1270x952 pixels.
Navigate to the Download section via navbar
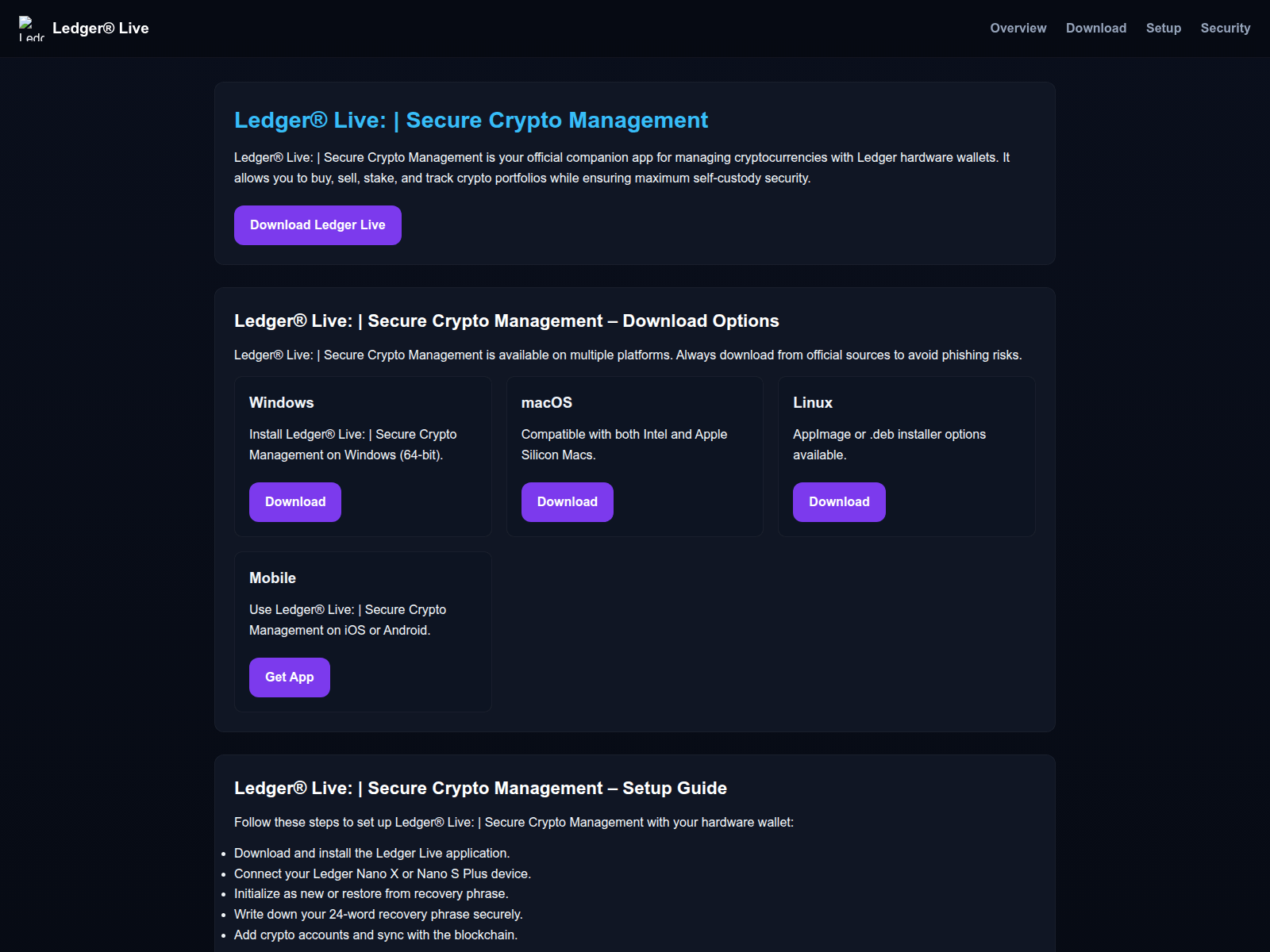[1096, 28]
